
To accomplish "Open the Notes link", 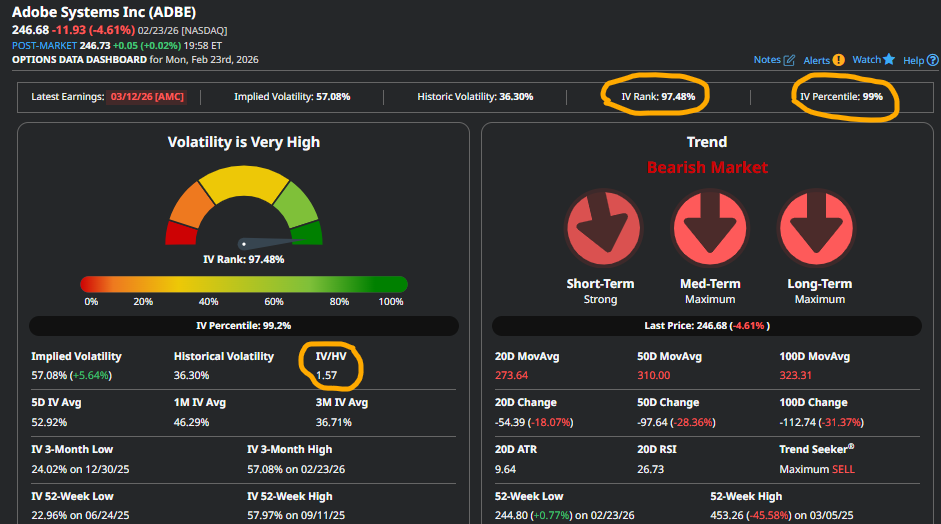I will click(x=767, y=59).
